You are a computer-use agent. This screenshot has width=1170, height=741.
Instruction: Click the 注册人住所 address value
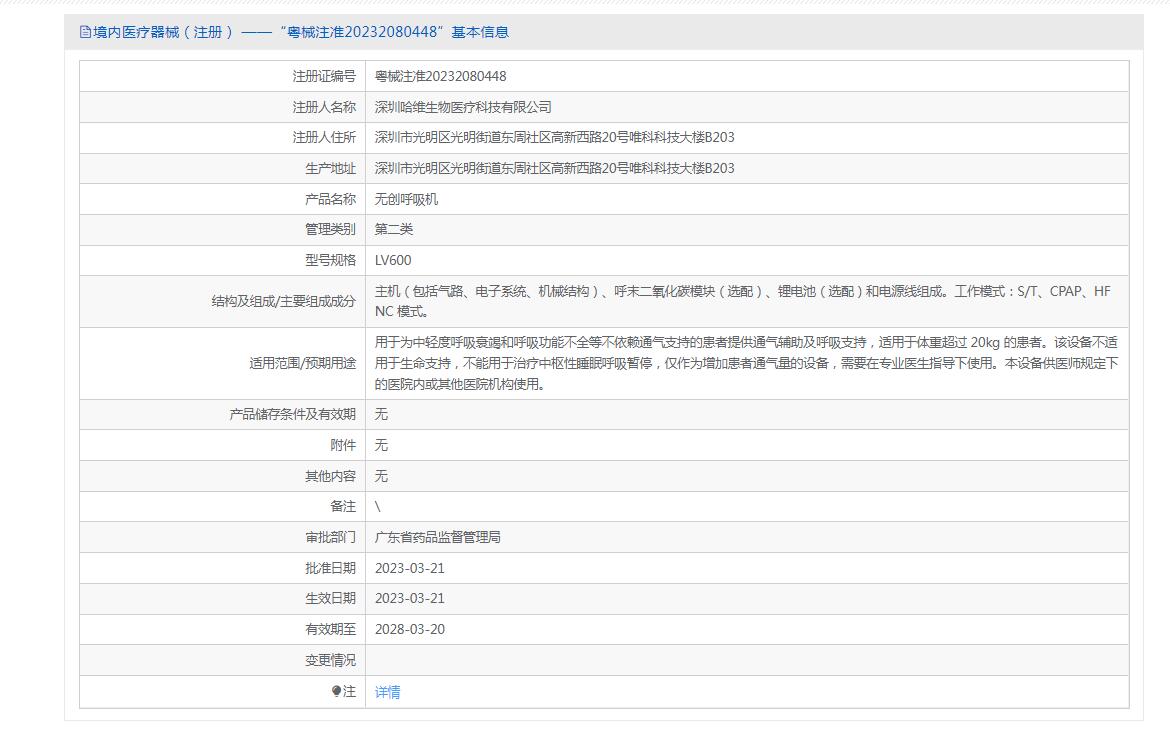(x=554, y=137)
